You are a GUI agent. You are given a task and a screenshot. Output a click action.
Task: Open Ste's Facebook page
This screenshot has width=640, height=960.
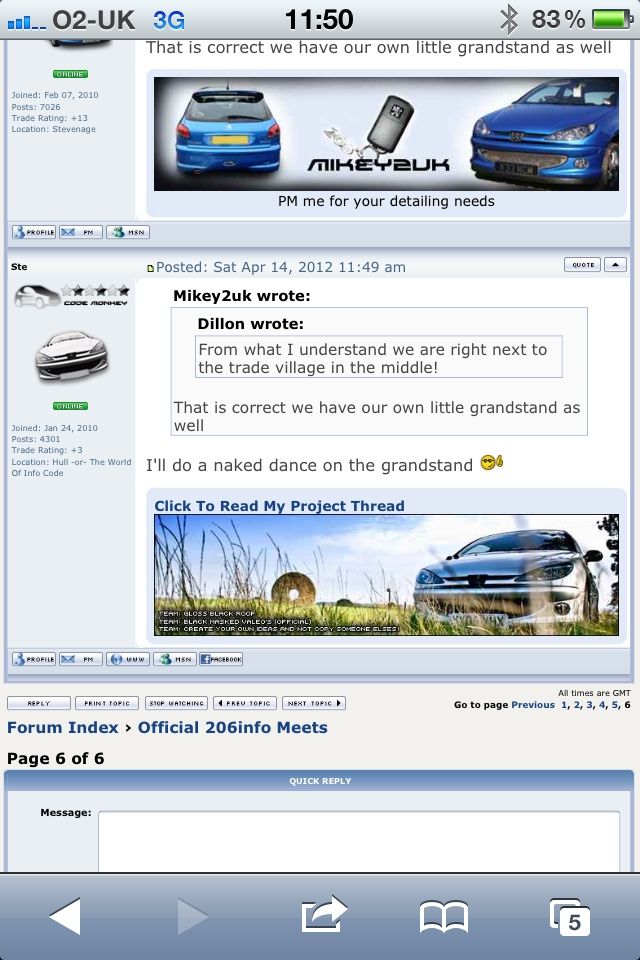221,659
